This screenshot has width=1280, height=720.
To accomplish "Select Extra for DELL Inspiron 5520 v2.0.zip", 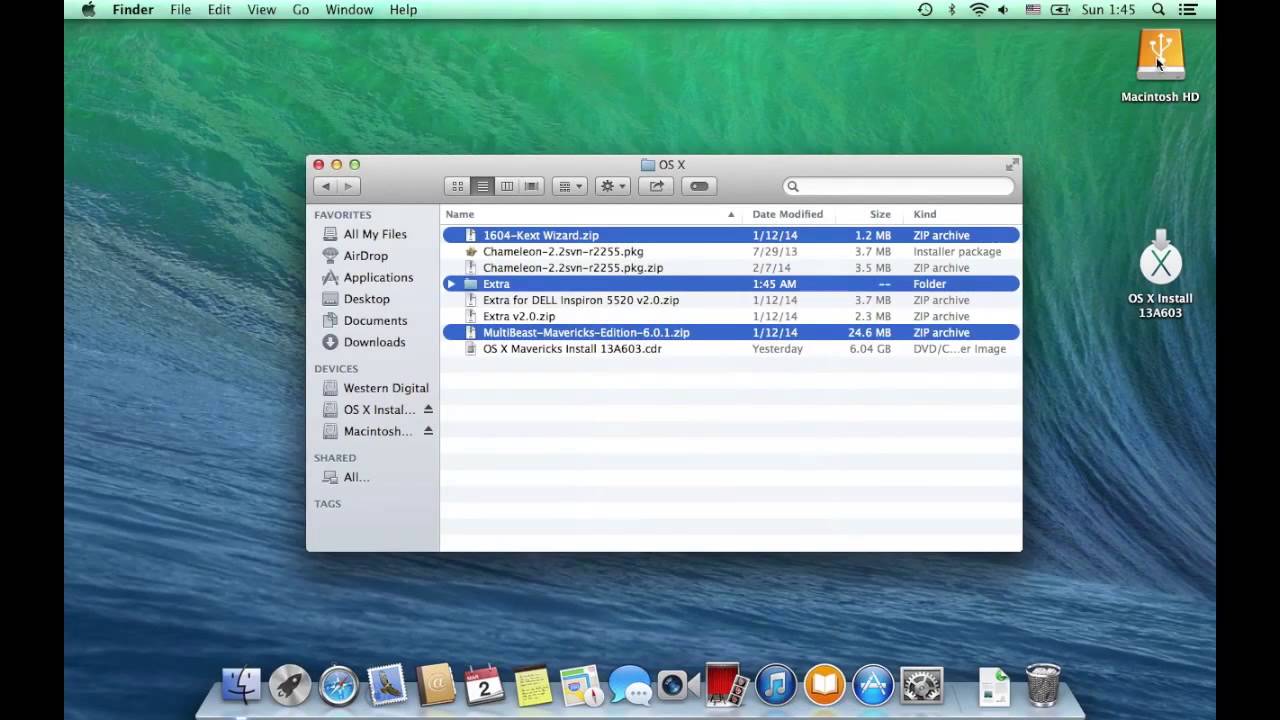I will 731,300.
